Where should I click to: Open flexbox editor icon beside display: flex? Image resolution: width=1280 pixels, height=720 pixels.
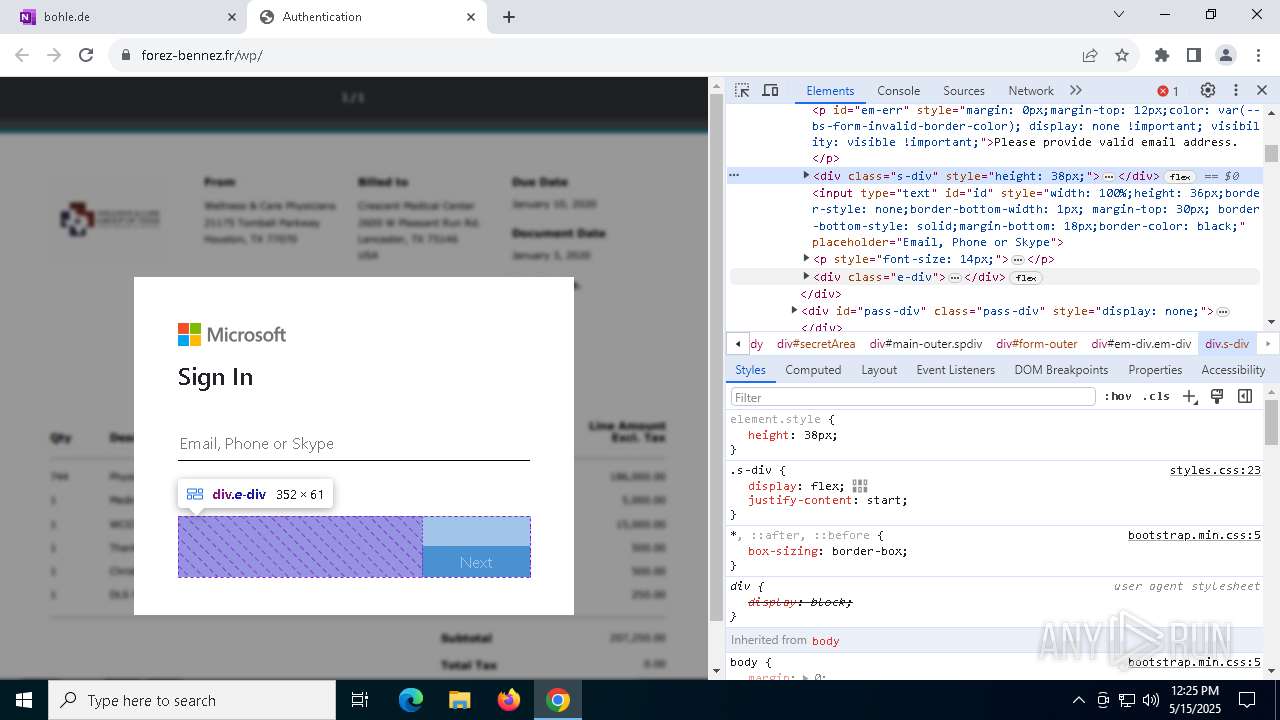pos(860,486)
